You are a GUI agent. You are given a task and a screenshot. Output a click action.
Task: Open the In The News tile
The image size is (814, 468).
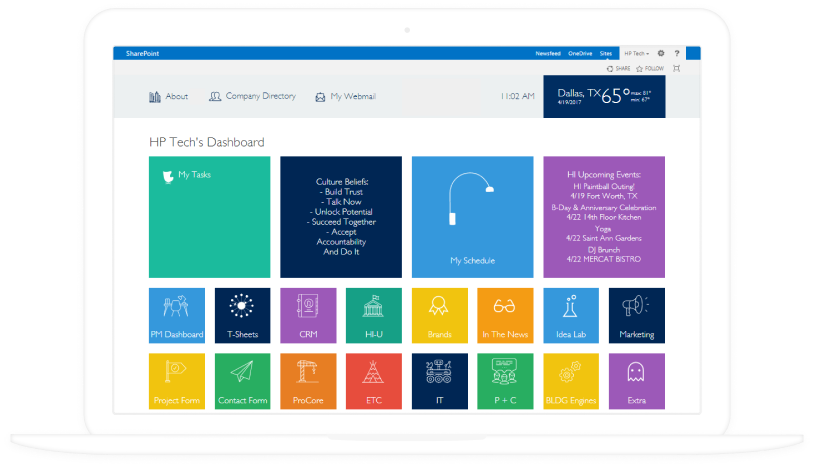click(x=505, y=316)
